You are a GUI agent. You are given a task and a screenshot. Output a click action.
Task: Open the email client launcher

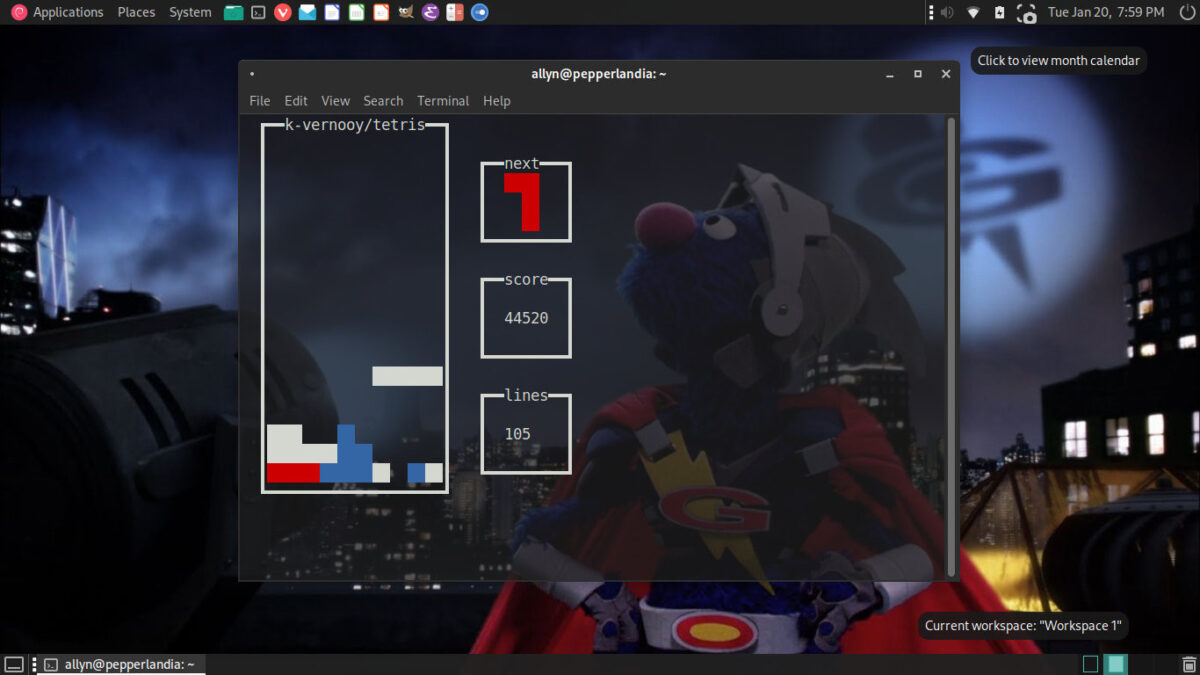tap(307, 13)
